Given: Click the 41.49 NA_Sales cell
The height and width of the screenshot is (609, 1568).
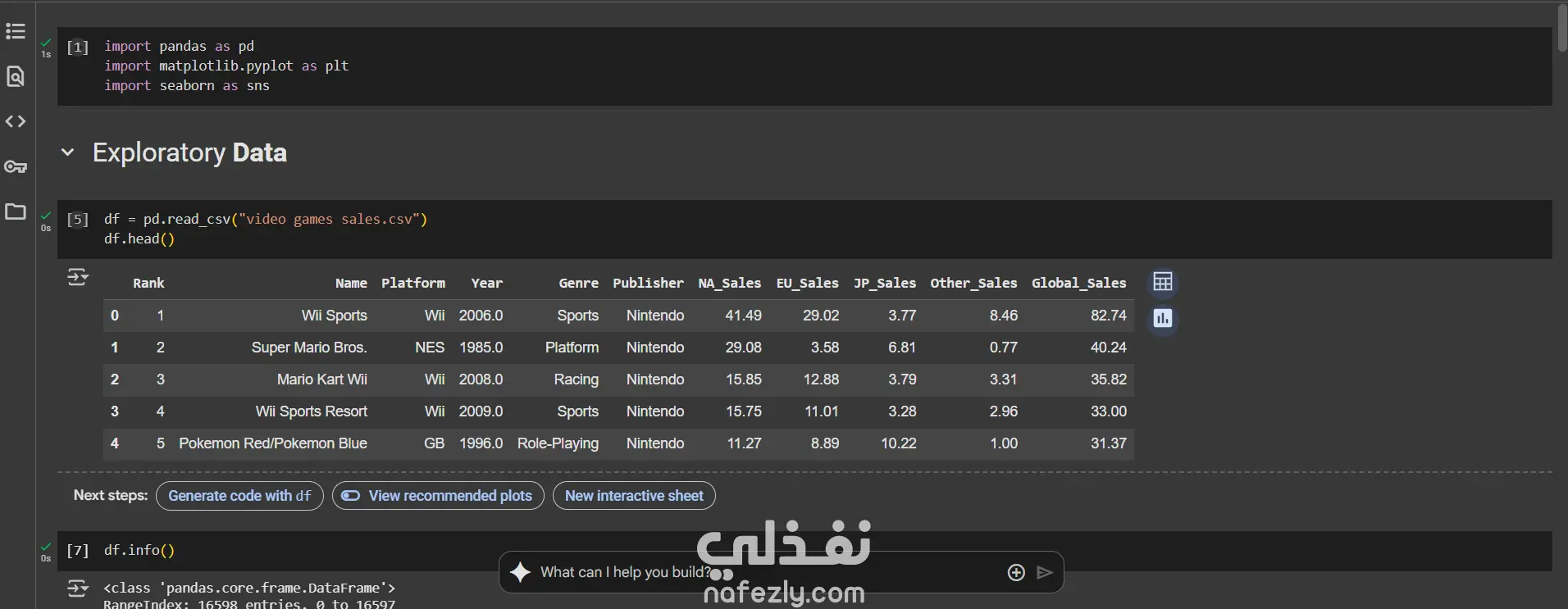Looking at the screenshot, I should coord(744,316).
